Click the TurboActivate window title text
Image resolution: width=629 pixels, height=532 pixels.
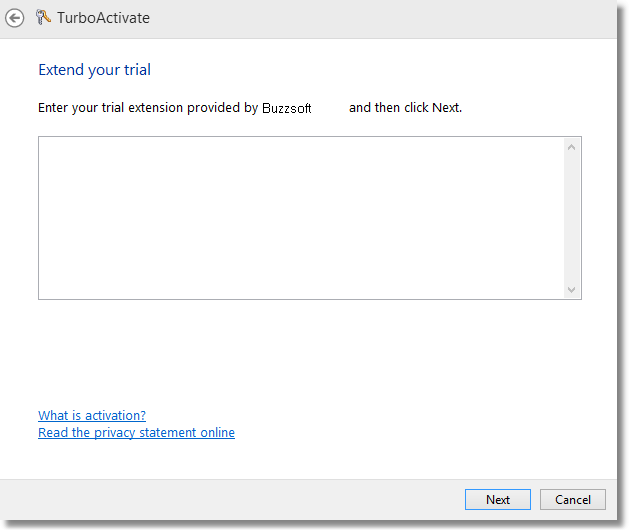[x=104, y=18]
